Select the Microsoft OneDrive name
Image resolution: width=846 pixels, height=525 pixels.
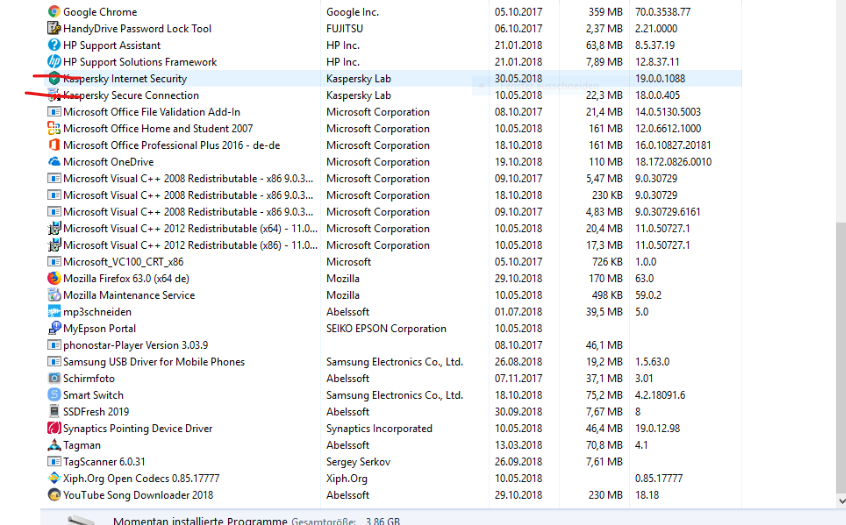click(x=108, y=162)
